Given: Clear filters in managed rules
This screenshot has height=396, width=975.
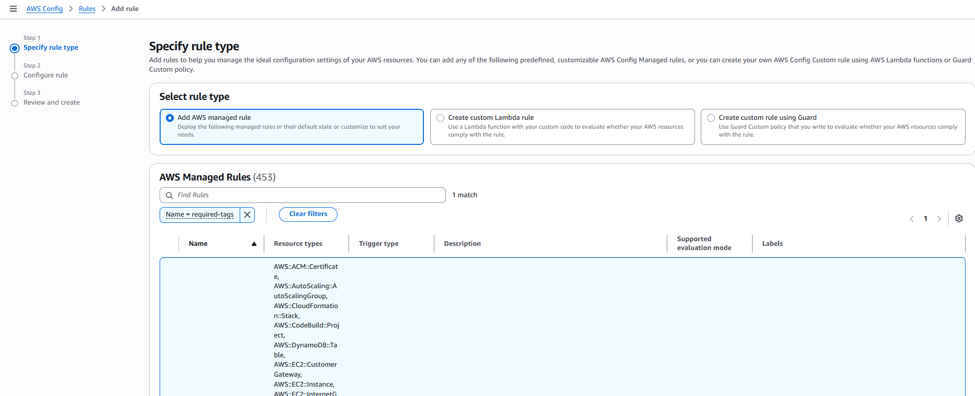Looking at the screenshot, I should 308,214.
